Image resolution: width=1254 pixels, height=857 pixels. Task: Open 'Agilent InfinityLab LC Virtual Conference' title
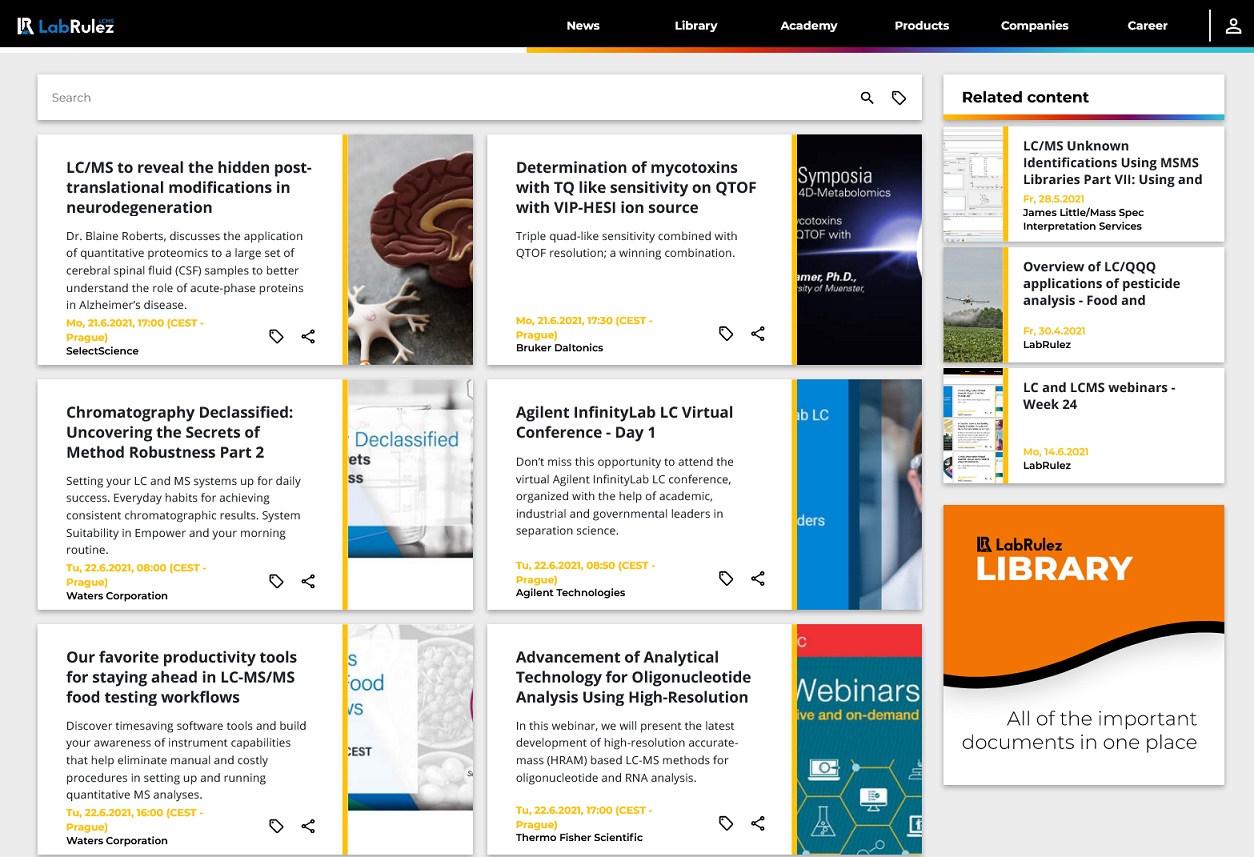[x=624, y=422]
